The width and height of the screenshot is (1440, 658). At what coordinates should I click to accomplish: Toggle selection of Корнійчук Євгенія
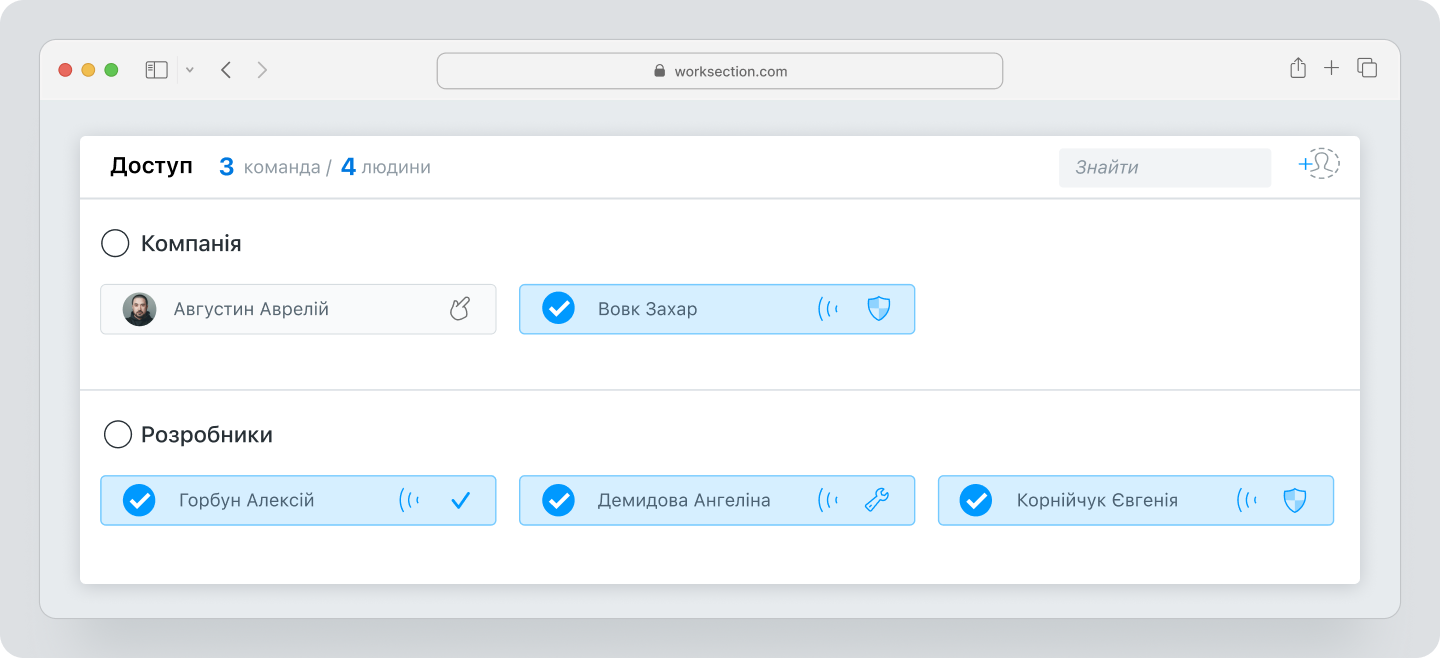(977, 500)
